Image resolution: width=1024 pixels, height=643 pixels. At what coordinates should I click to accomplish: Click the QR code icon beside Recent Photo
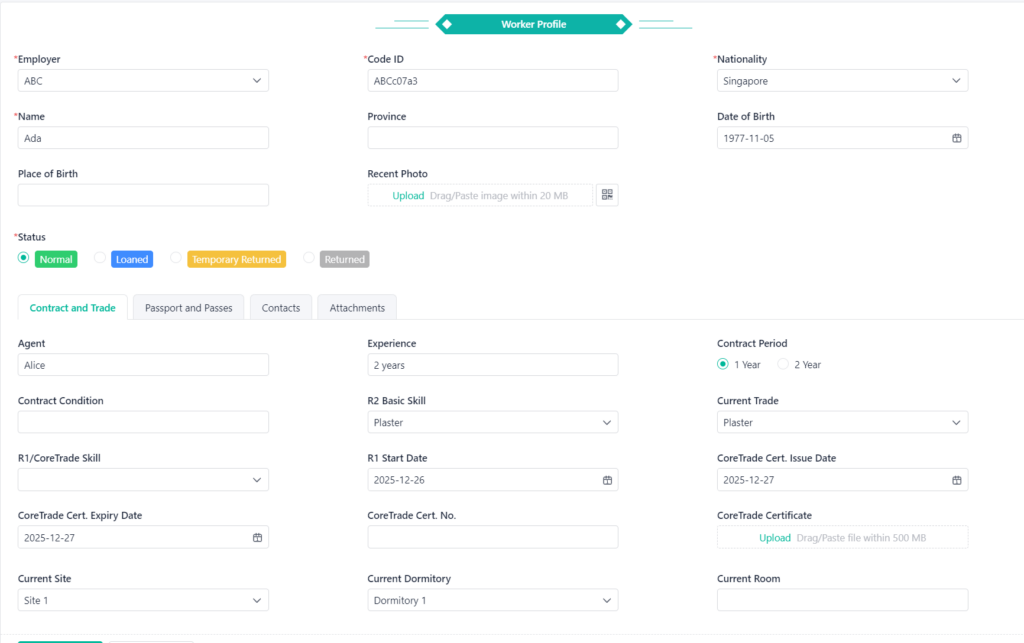(x=607, y=196)
